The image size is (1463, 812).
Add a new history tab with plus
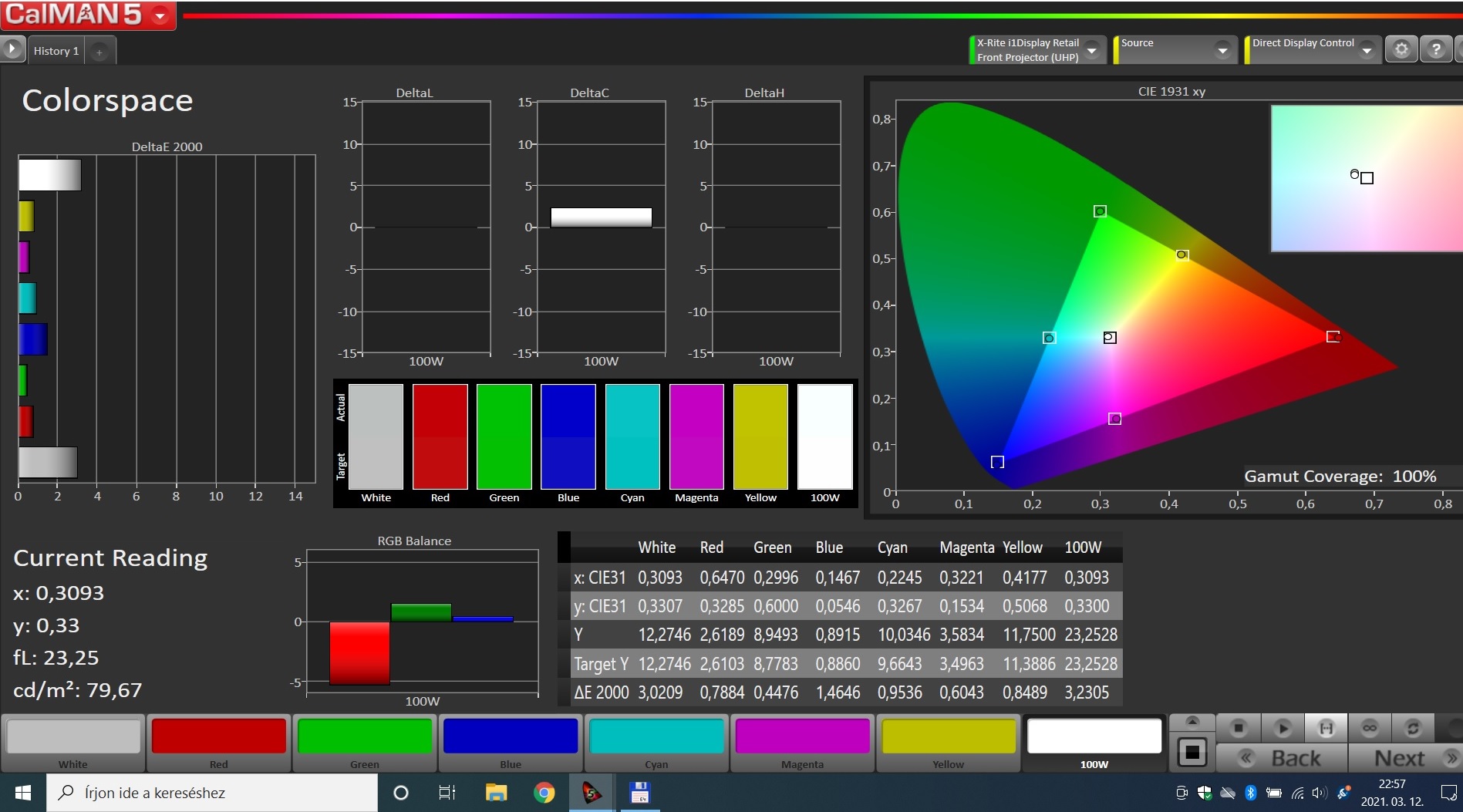[99, 52]
